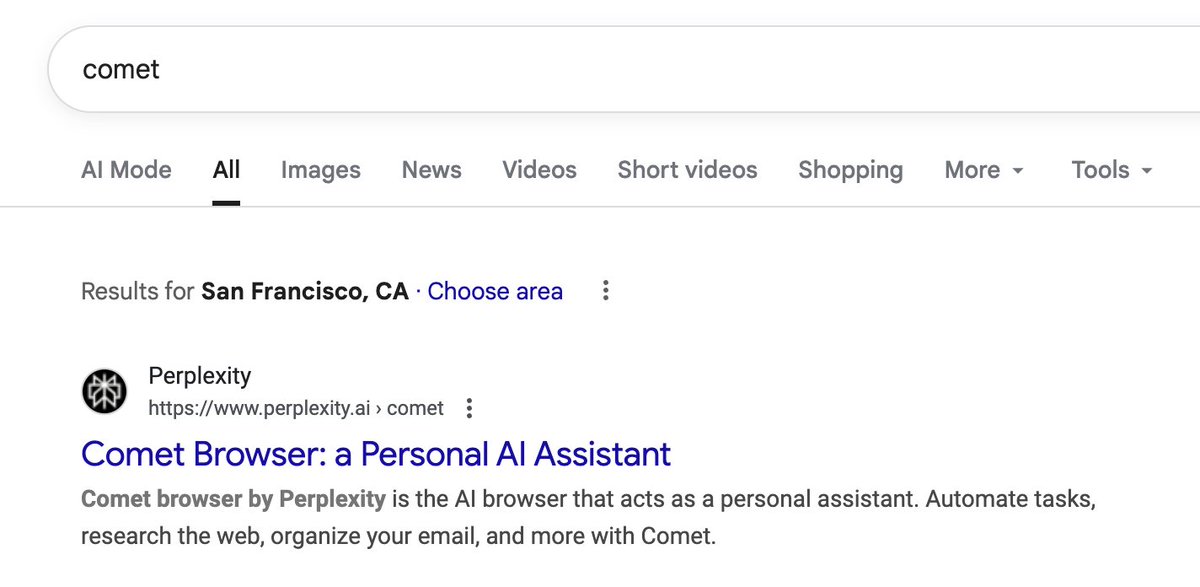Go to the News tab
1200x587 pixels.
pos(431,170)
